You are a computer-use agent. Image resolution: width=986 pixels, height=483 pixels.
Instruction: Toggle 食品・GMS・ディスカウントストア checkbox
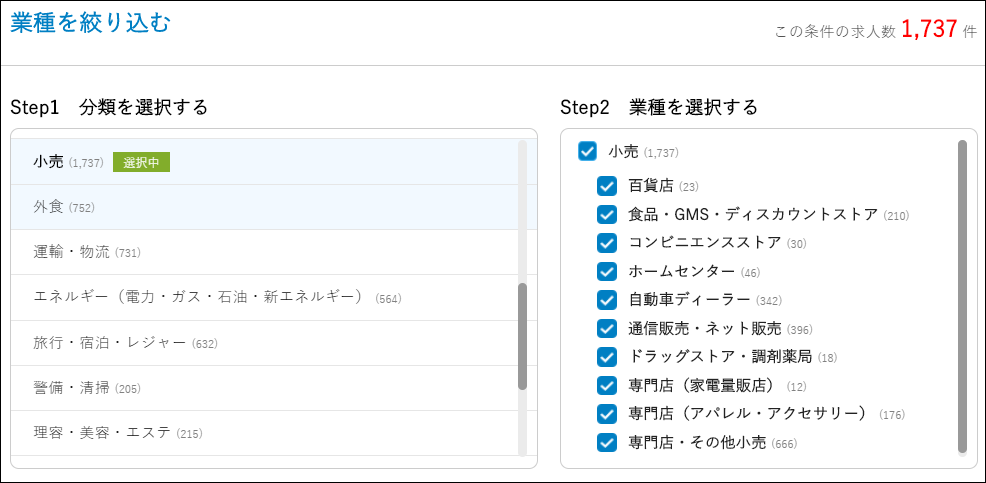(x=607, y=215)
